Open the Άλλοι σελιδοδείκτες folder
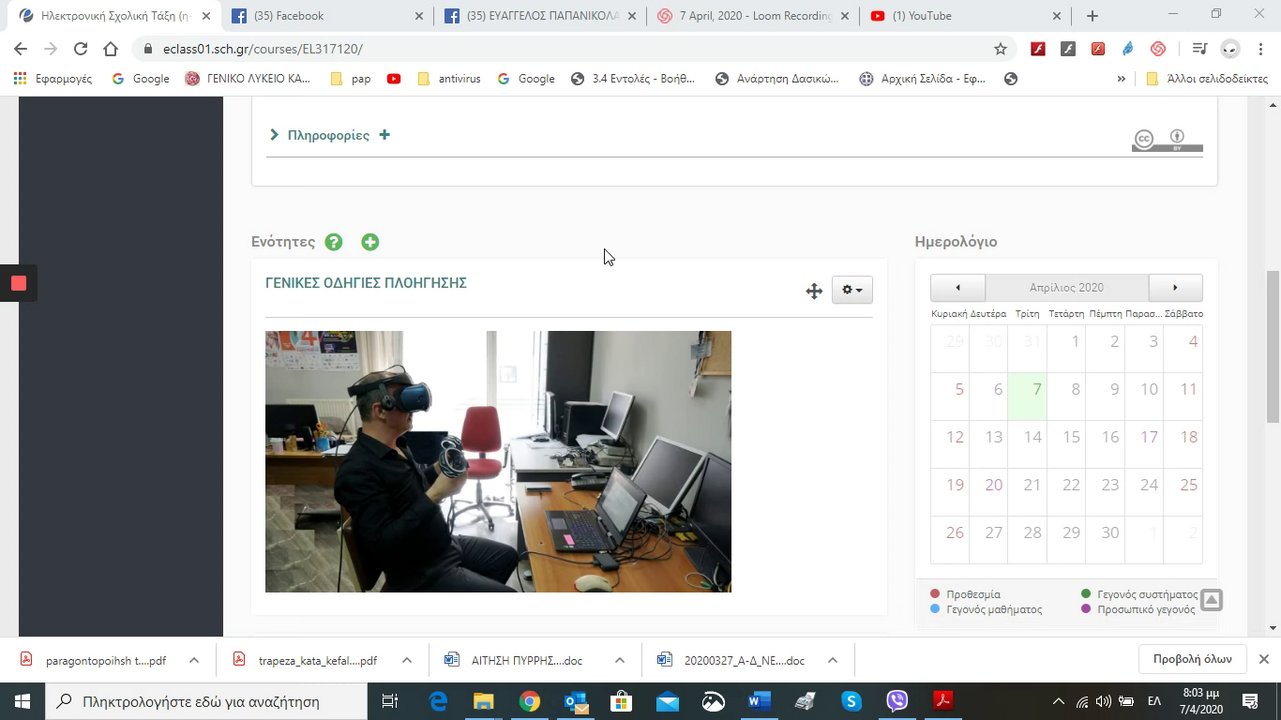The height and width of the screenshot is (720, 1281). pyautogui.click(x=1207, y=79)
